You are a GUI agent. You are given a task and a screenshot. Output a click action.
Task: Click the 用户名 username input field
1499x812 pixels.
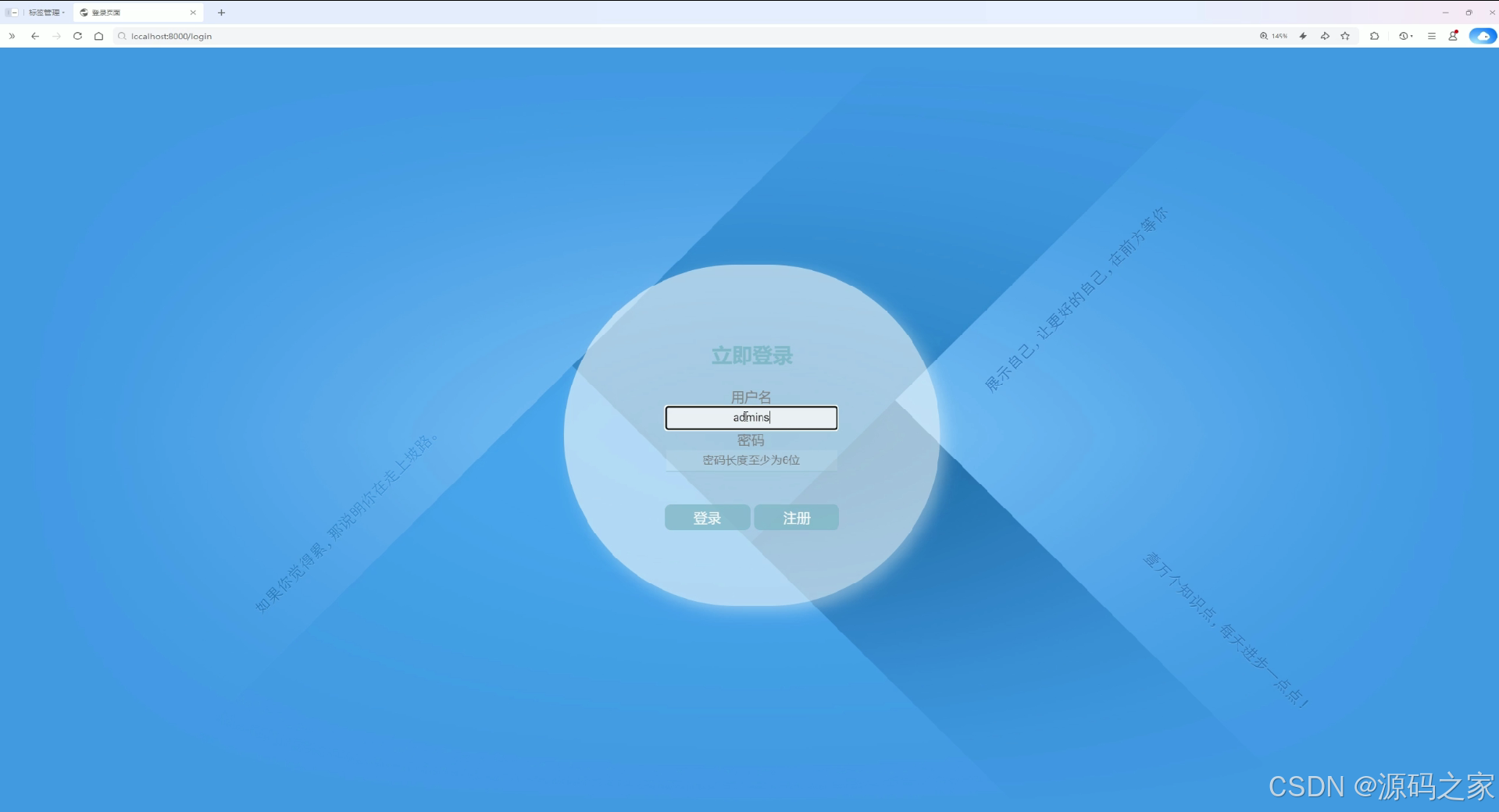tap(751, 418)
